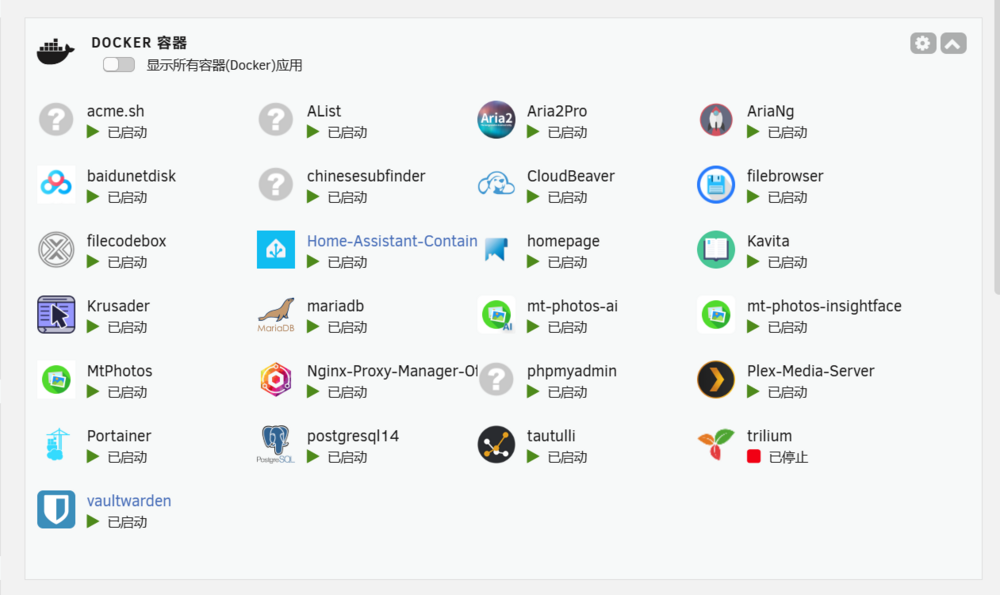Open the Krusader container icon
Viewport: 1000px width, 595px height.
click(56, 314)
